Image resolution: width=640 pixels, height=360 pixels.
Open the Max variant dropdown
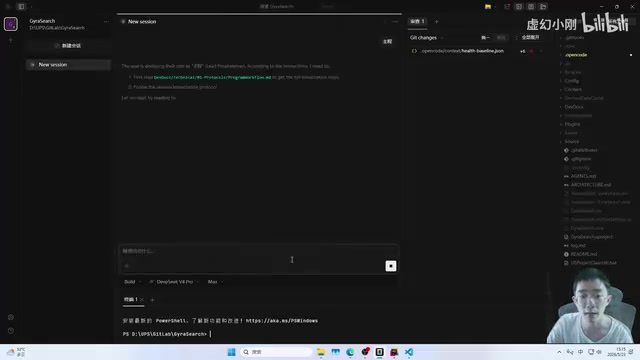click(216, 282)
